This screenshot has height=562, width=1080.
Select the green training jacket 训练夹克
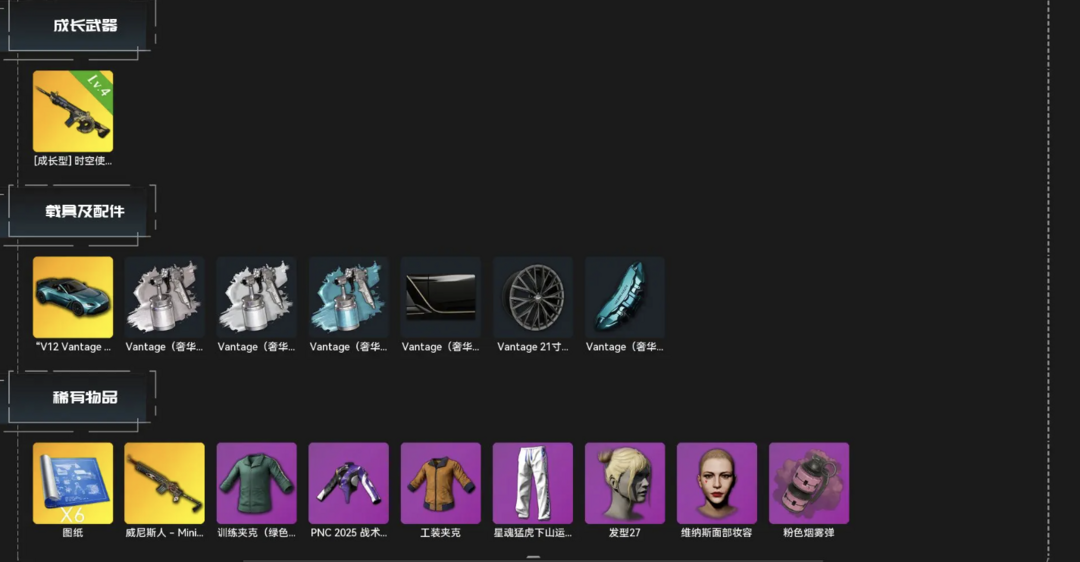click(257, 483)
